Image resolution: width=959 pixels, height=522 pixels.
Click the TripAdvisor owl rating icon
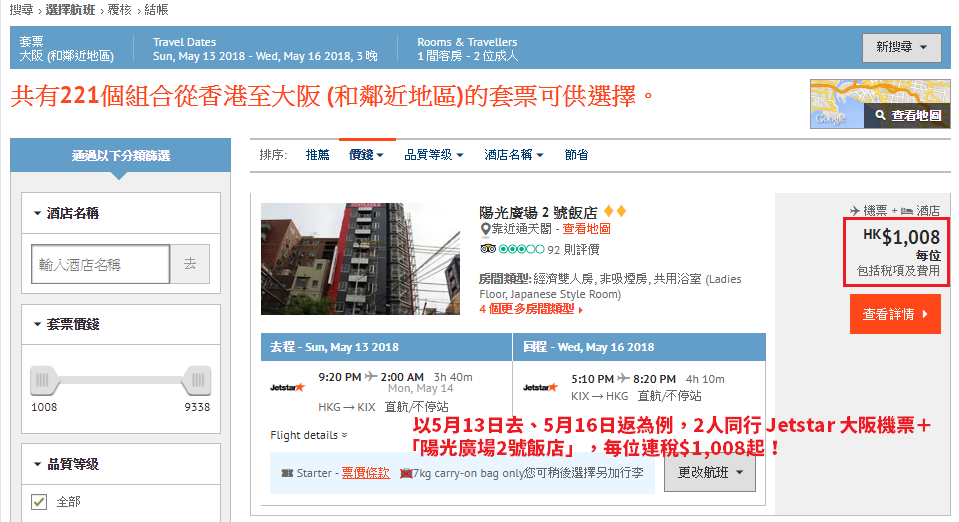coord(487,249)
